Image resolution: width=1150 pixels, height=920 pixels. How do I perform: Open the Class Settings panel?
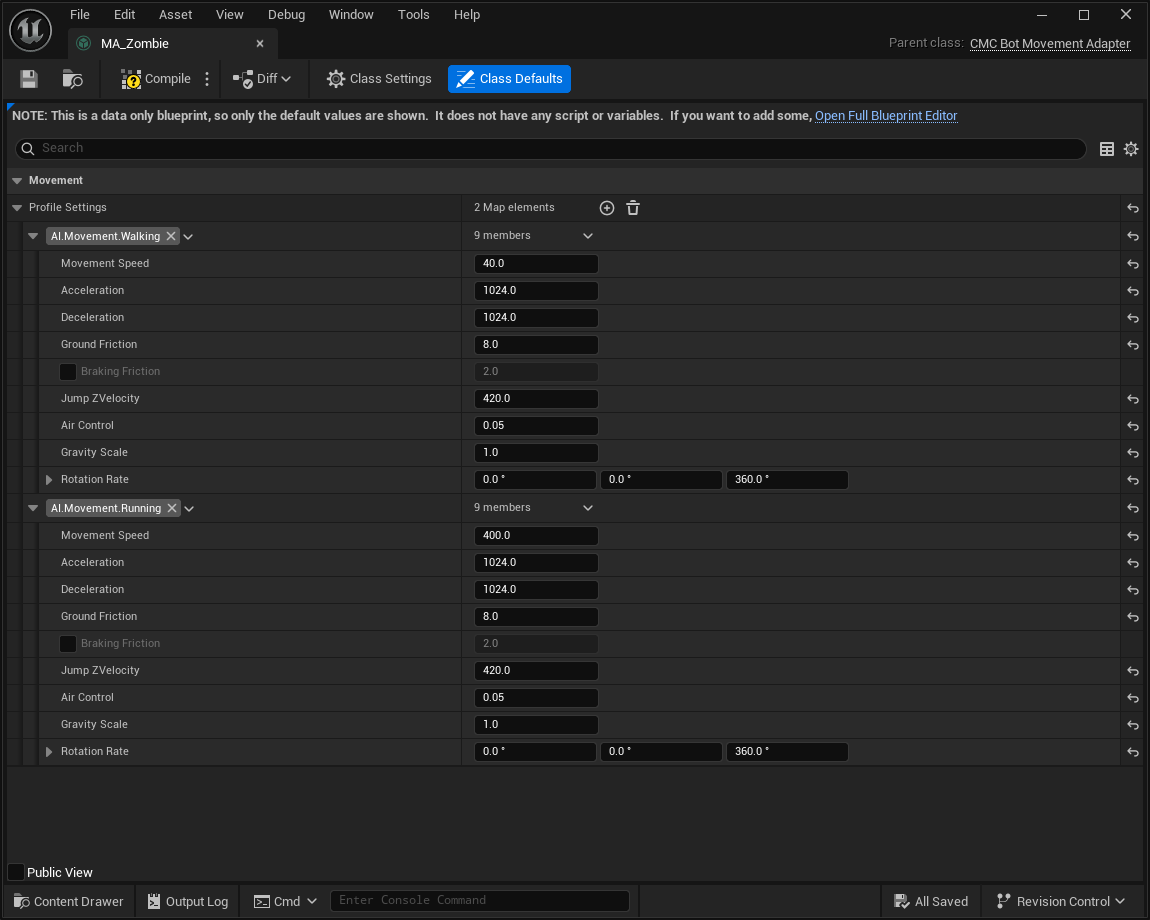[379, 79]
